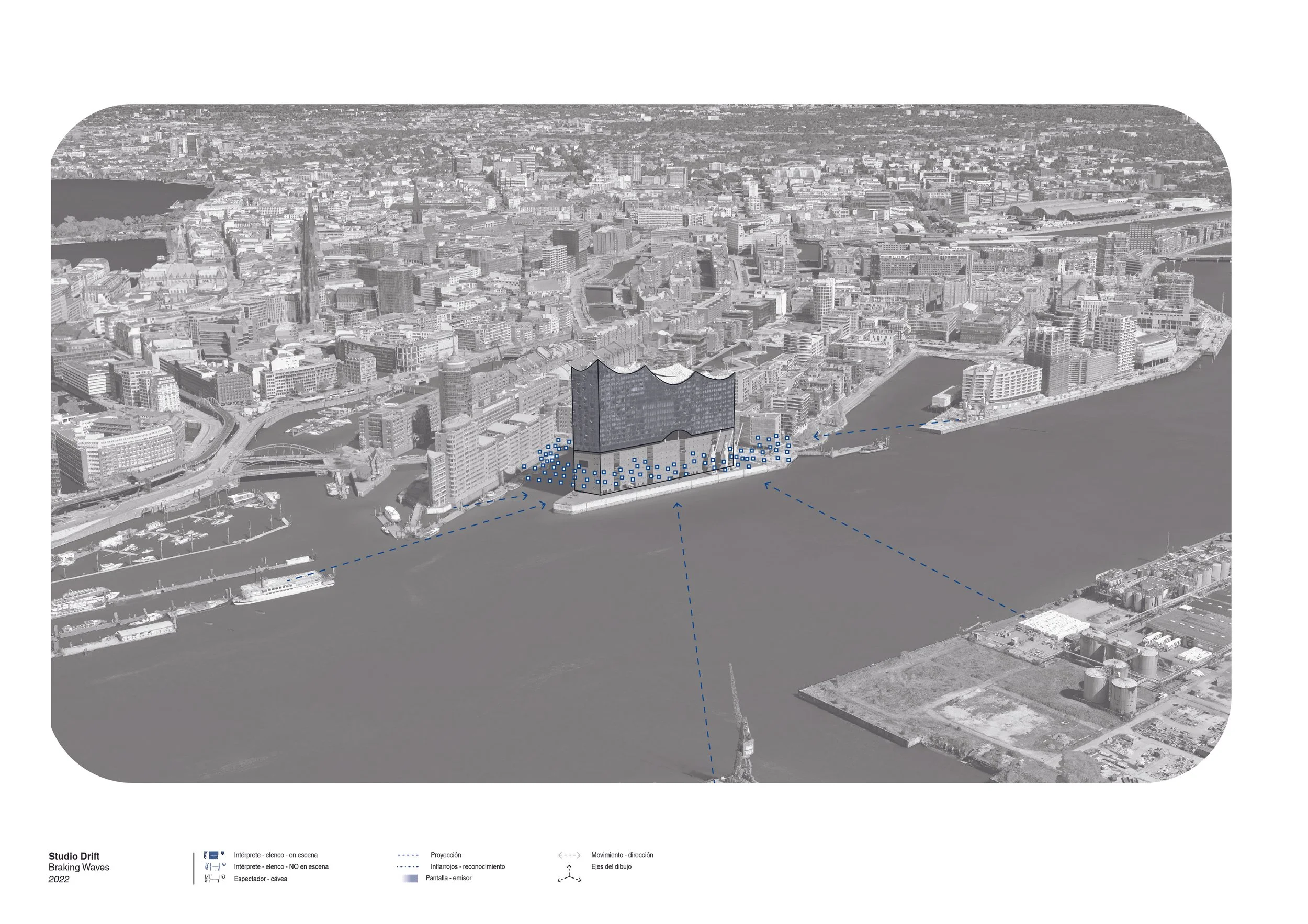The height and width of the screenshot is (924, 1308).
Task: Click the '2022' year label
Action: 59,879
